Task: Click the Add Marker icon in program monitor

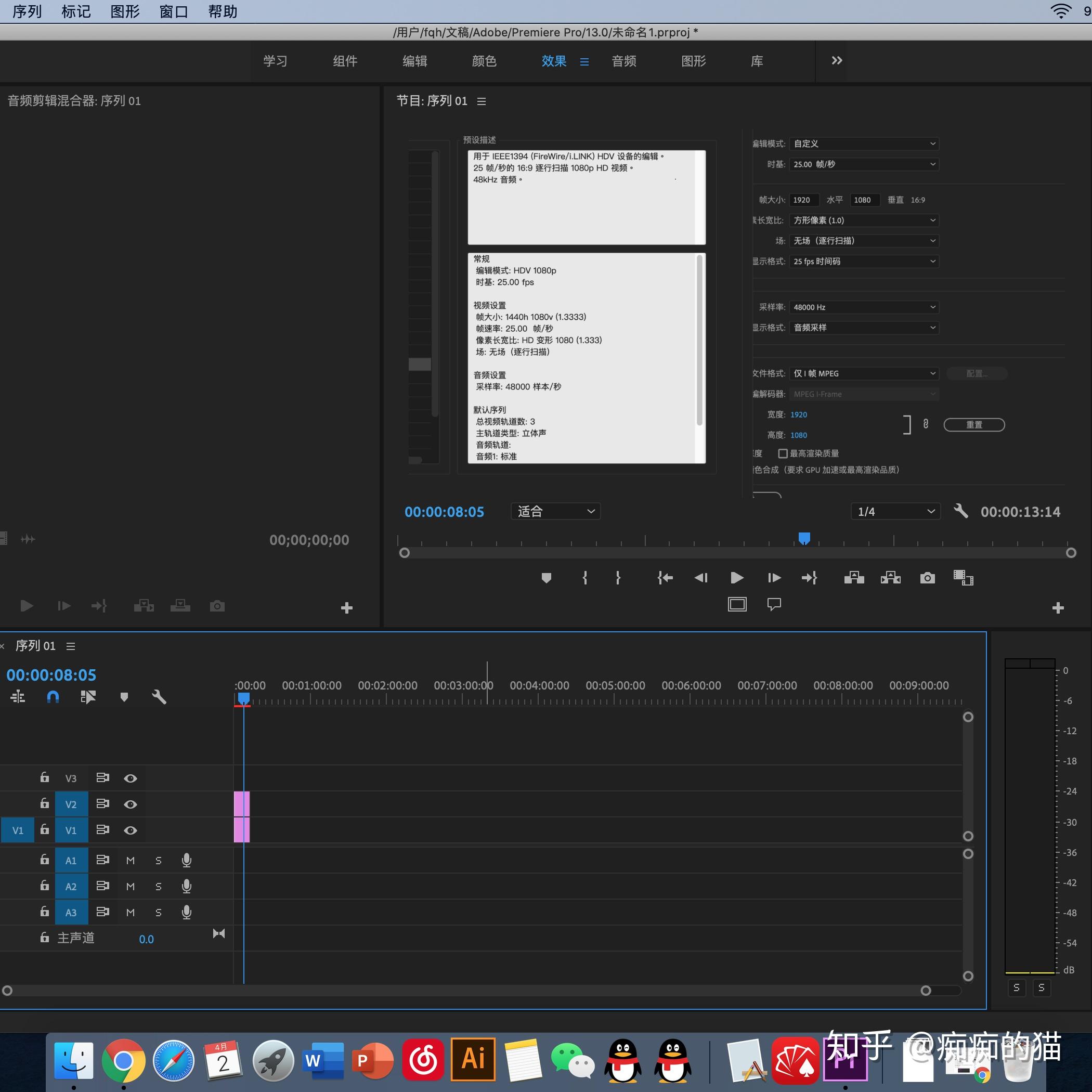Action: [546, 578]
